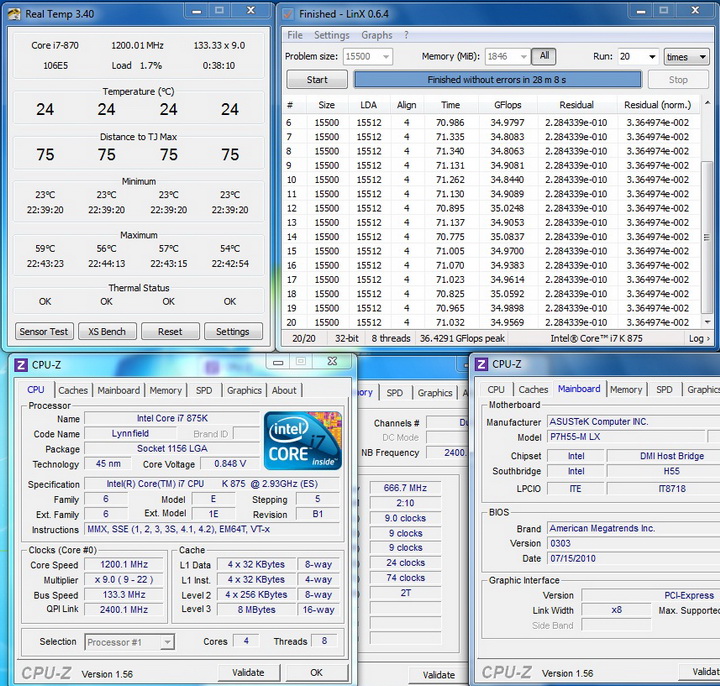Click the motherboard Model field P7H55-M LX
Viewport: 720px width, 686px height.
[626, 437]
